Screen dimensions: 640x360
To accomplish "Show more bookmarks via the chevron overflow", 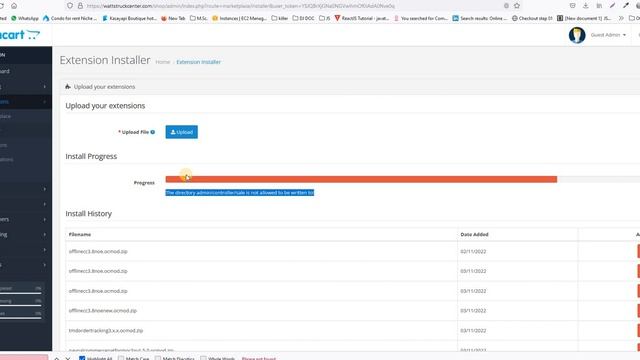I will [621, 18].
